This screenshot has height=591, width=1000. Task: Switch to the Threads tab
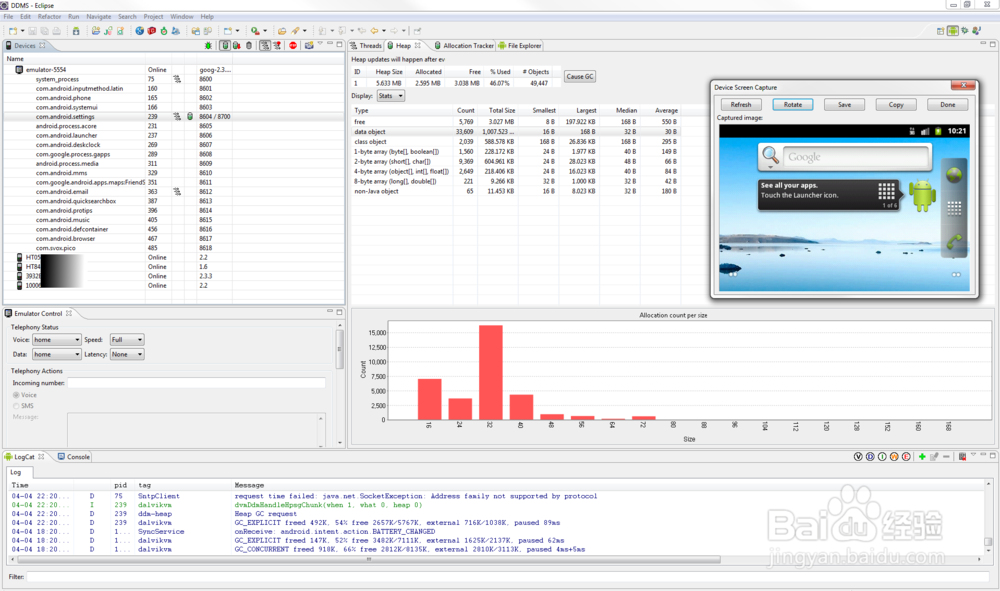[x=366, y=46]
